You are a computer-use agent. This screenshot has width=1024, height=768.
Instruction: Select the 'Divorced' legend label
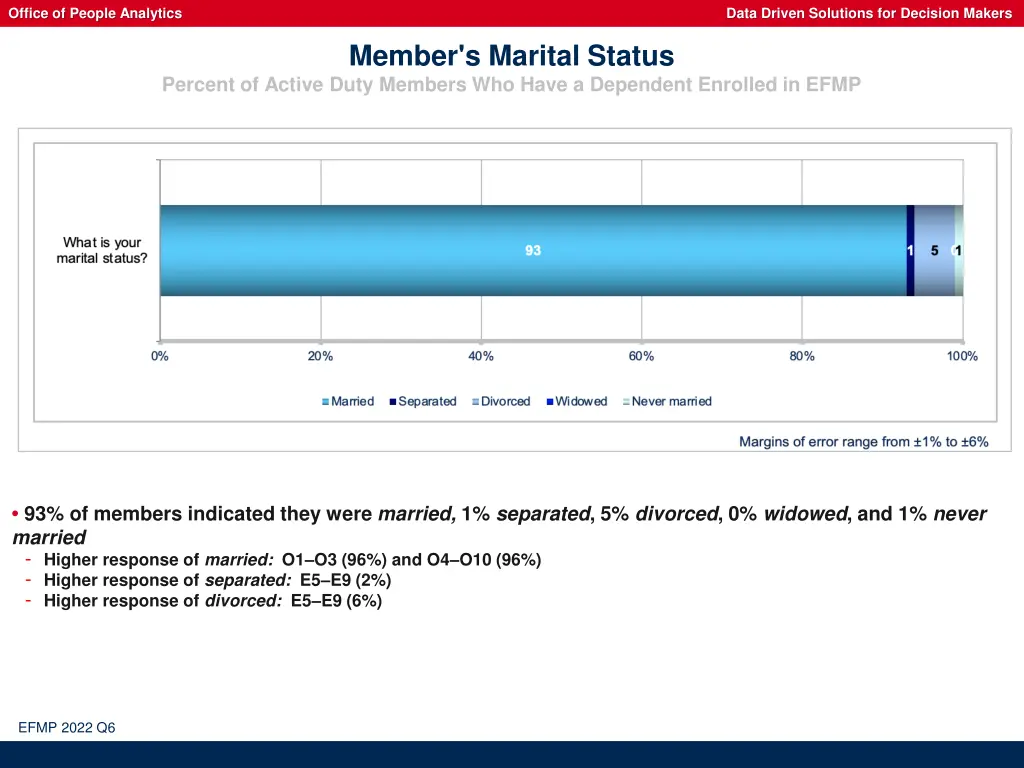pos(505,402)
